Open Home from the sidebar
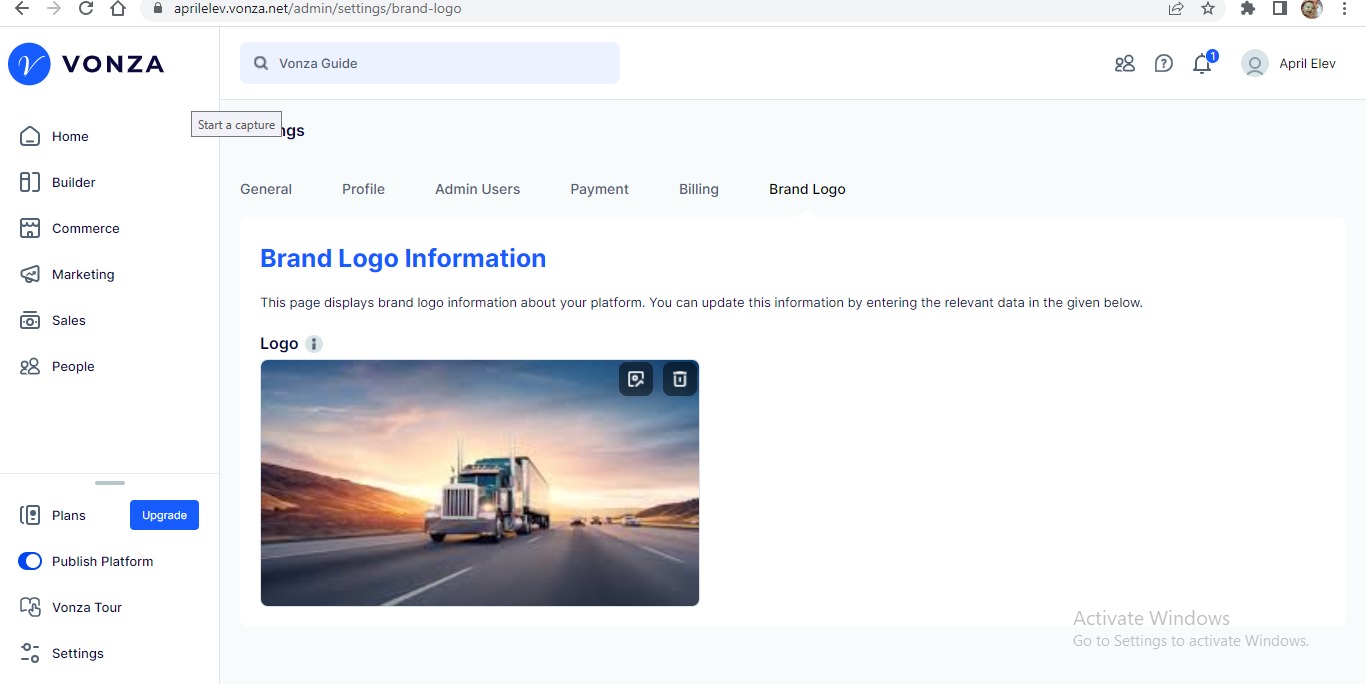The width and height of the screenshot is (1366, 684). click(x=70, y=137)
